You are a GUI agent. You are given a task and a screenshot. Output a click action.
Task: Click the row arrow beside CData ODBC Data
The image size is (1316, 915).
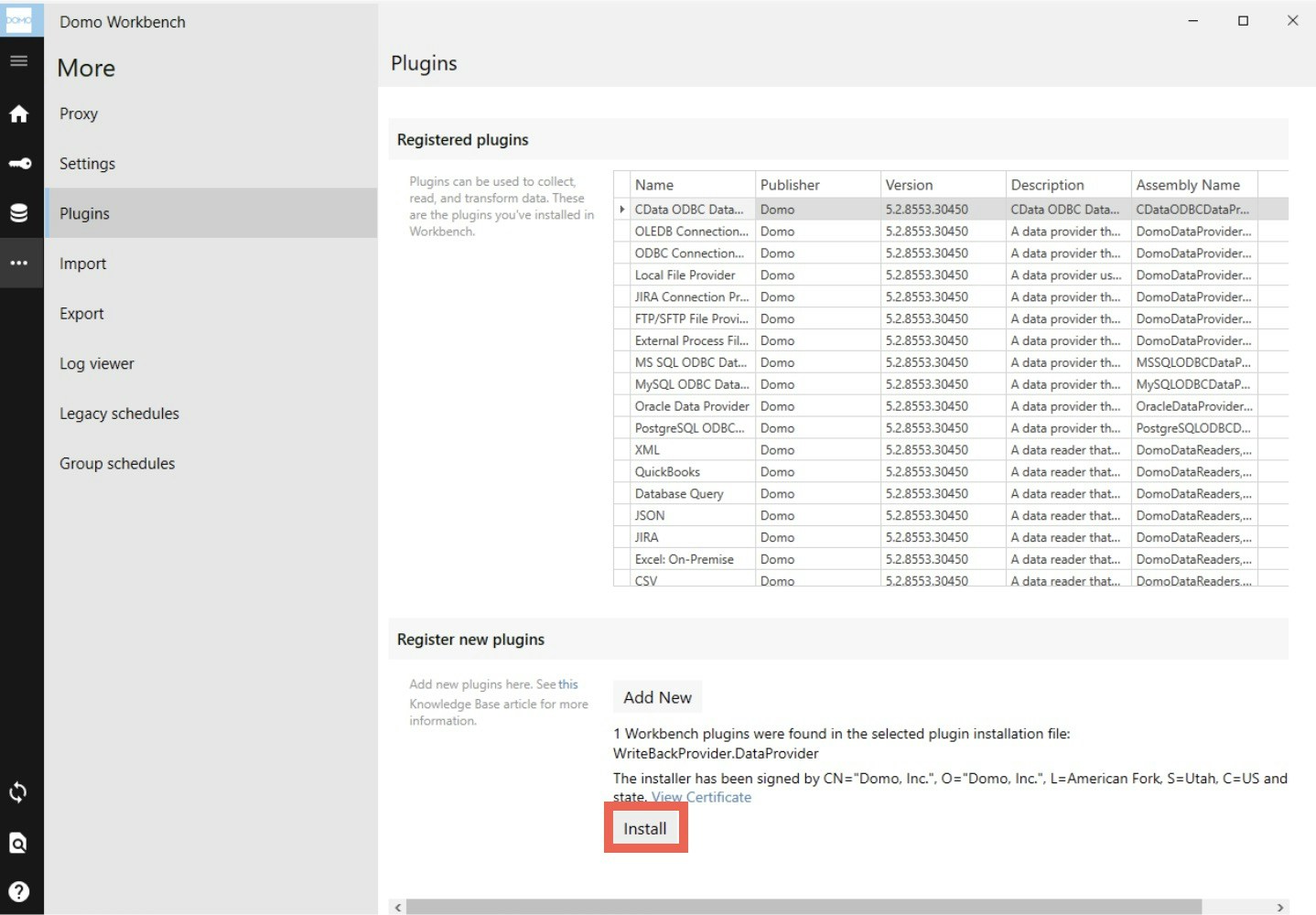(622, 210)
